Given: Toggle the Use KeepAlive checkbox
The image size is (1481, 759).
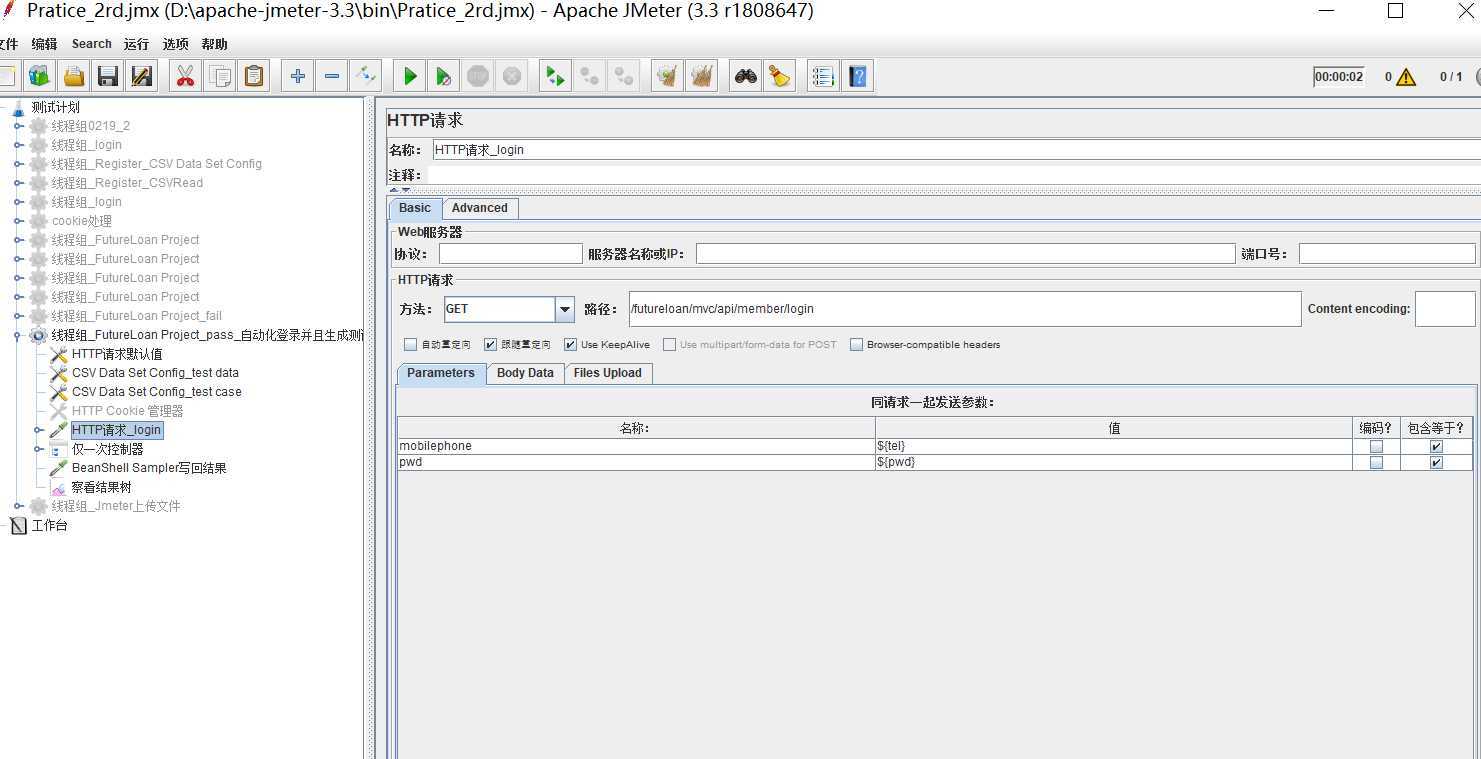Looking at the screenshot, I should coord(570,345).
